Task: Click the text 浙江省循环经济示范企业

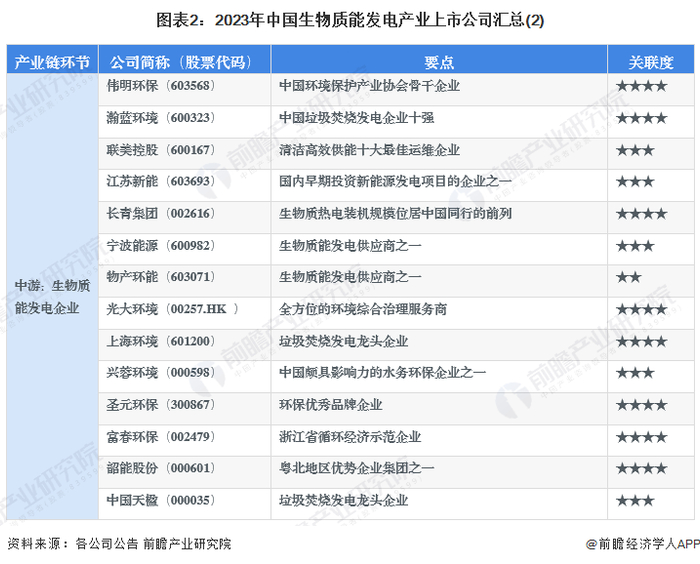Action: pyautogui.click(x=350, y=437)
